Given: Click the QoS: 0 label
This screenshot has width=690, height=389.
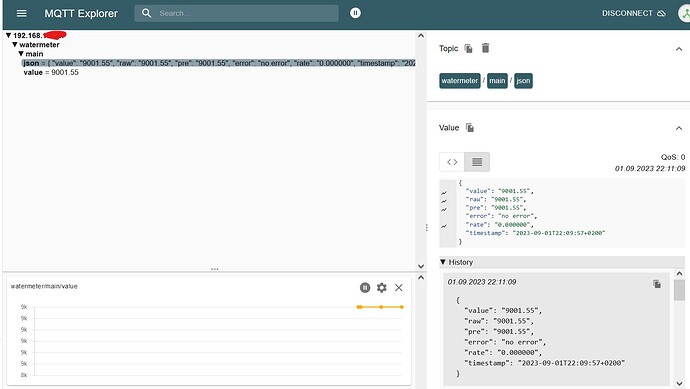Looking at the screenshot, I should click(x=673, y=157).
